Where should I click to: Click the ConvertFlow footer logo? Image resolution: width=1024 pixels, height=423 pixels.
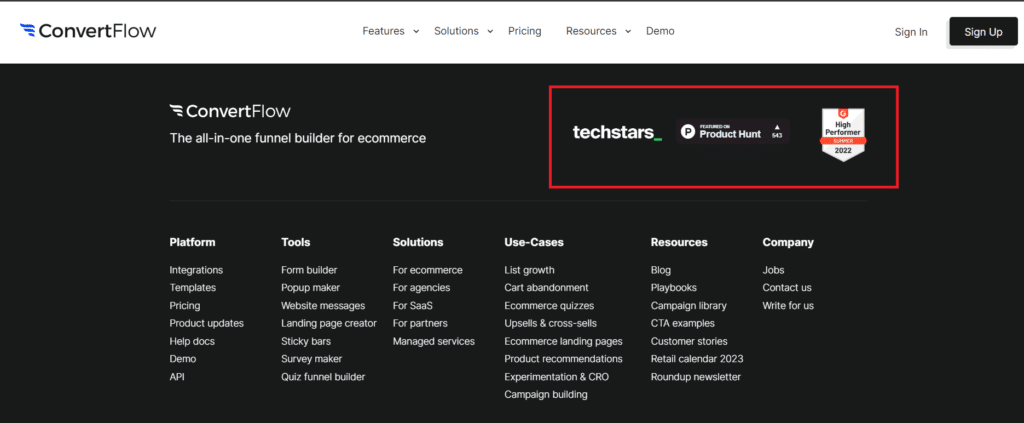coord(230,111)
